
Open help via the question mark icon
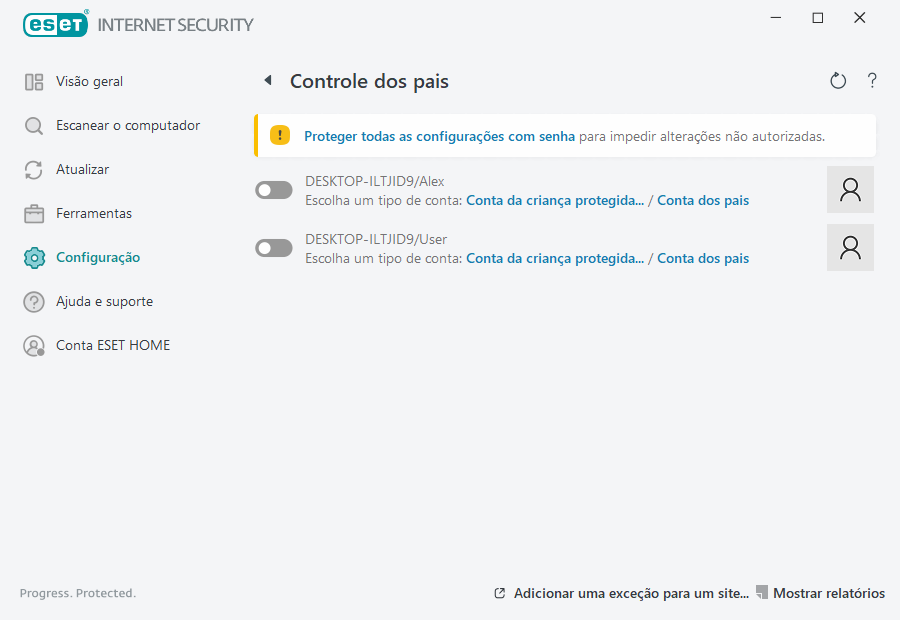[872, 80]
